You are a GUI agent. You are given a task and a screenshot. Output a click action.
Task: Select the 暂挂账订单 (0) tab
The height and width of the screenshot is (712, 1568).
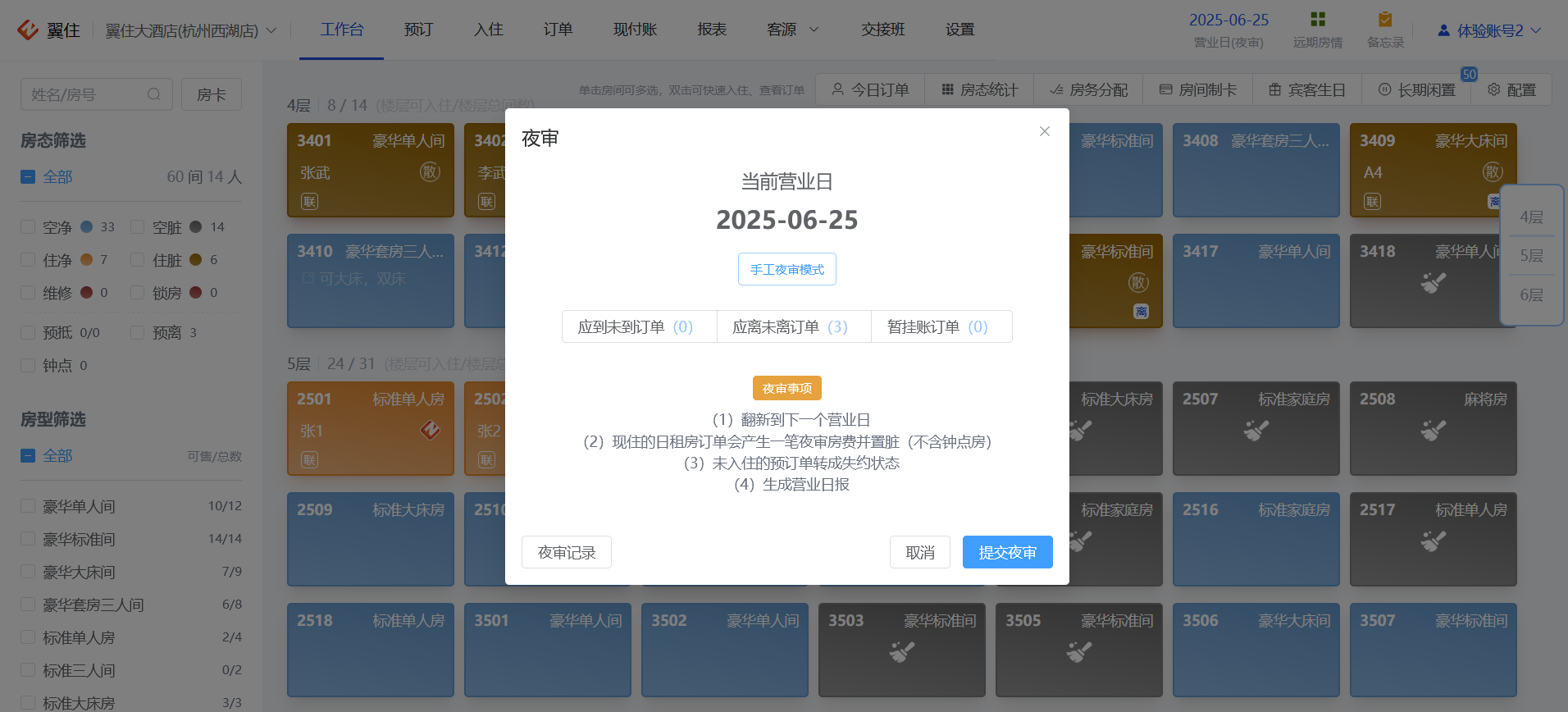pyautogui.click(x=941, y=326)
